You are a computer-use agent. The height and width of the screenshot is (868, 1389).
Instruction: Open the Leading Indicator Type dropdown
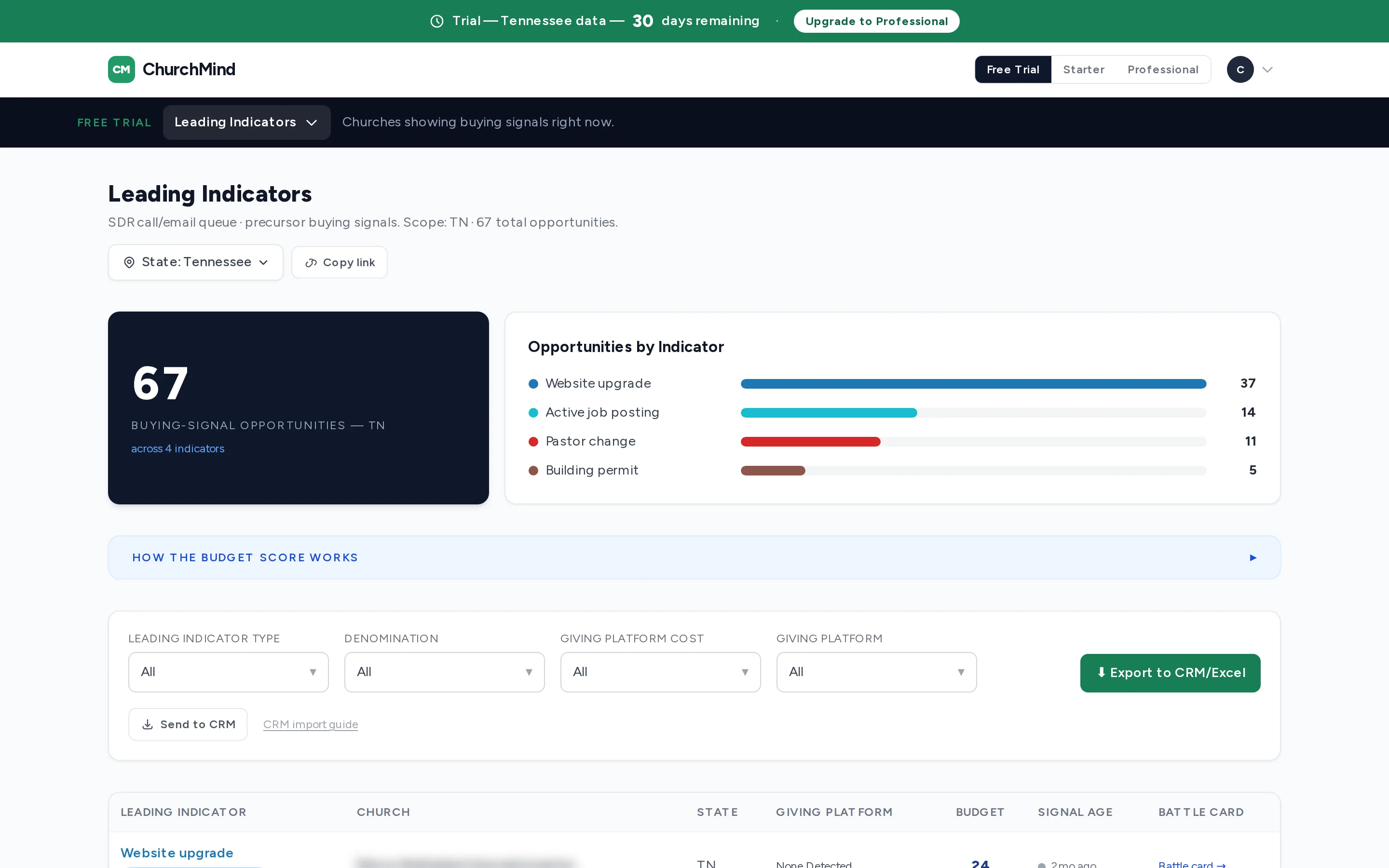229,672
